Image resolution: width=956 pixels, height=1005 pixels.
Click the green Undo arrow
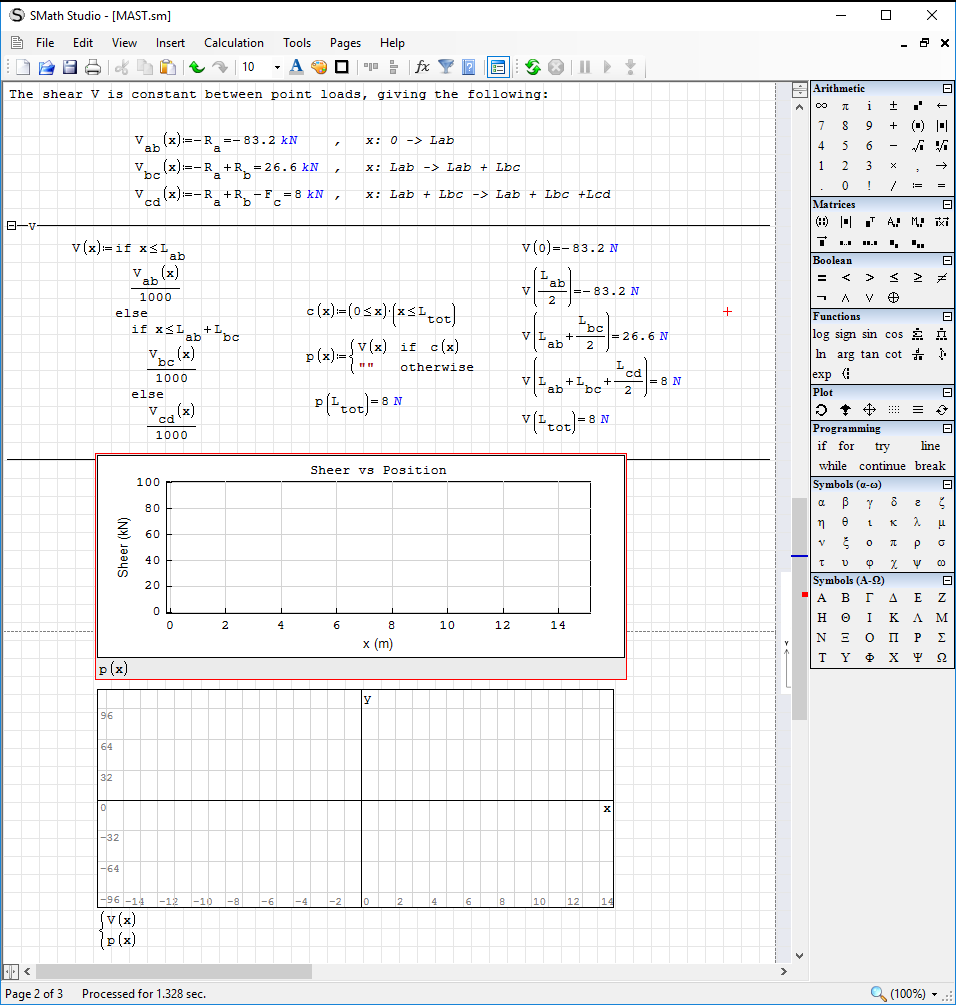tap(197, 67)
